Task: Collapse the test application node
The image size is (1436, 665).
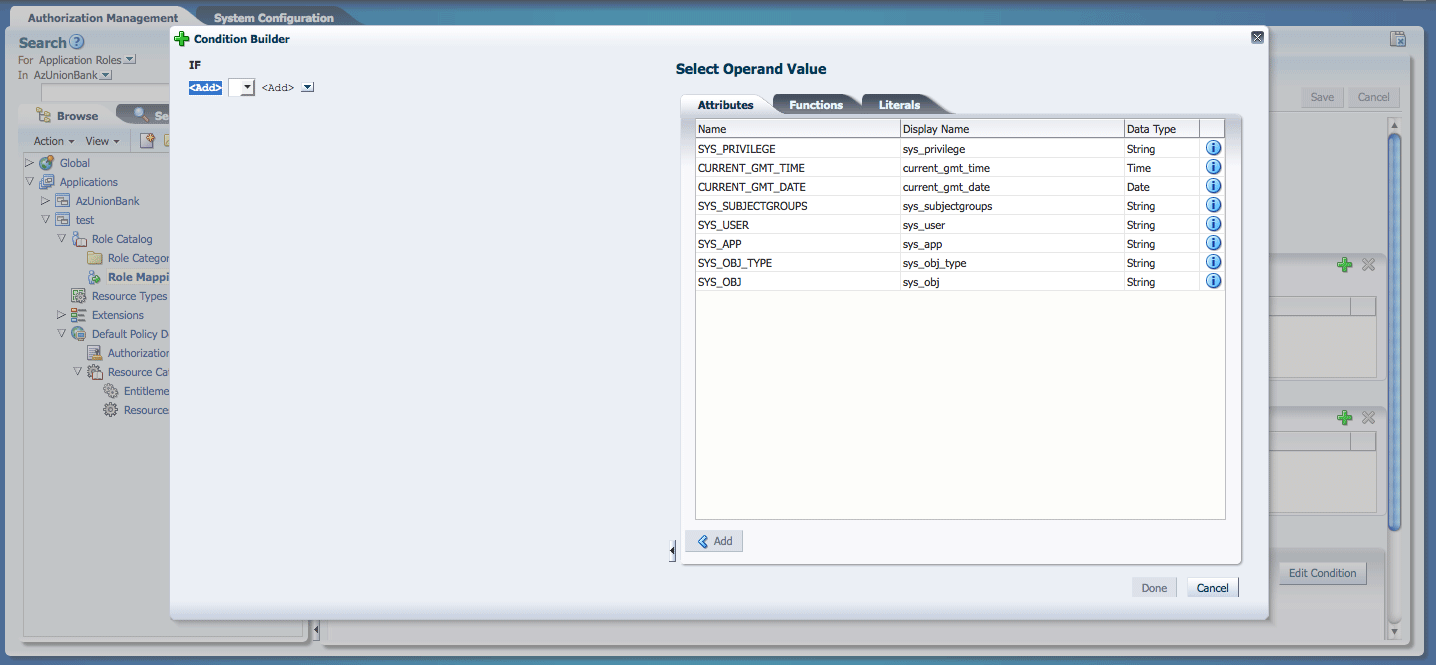Action: pyautogui.click(x=45, y=220)
